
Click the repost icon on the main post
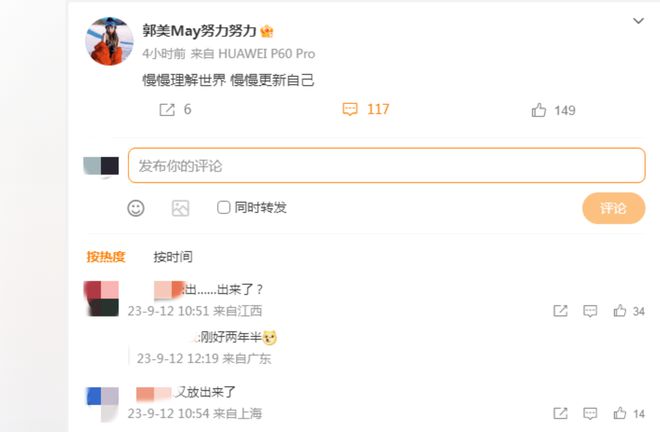(x=167, y=110)
